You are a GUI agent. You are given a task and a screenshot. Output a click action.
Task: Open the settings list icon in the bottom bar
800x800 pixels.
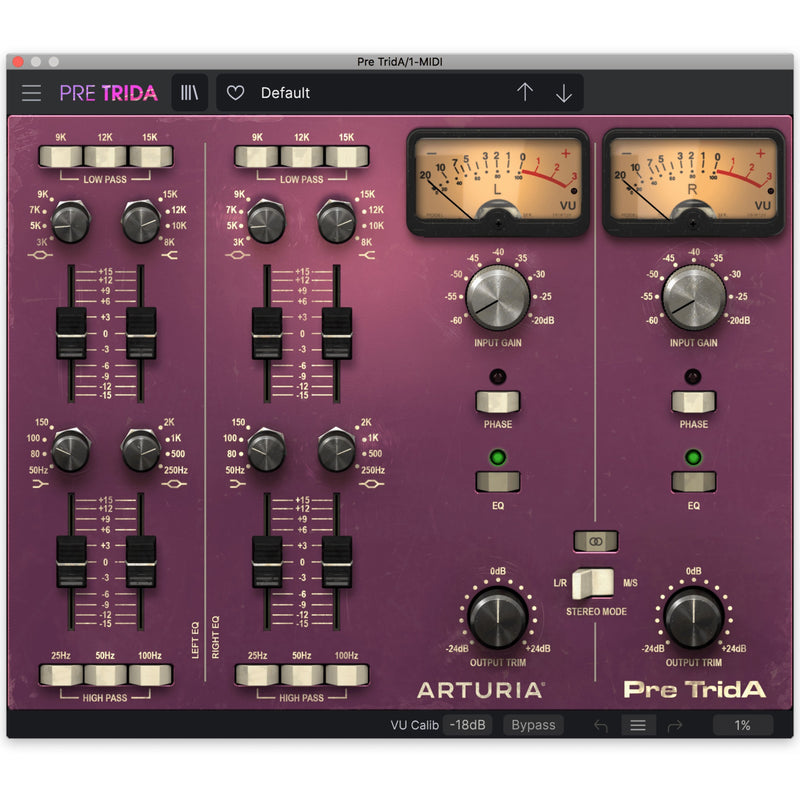[x=637, y=725]
